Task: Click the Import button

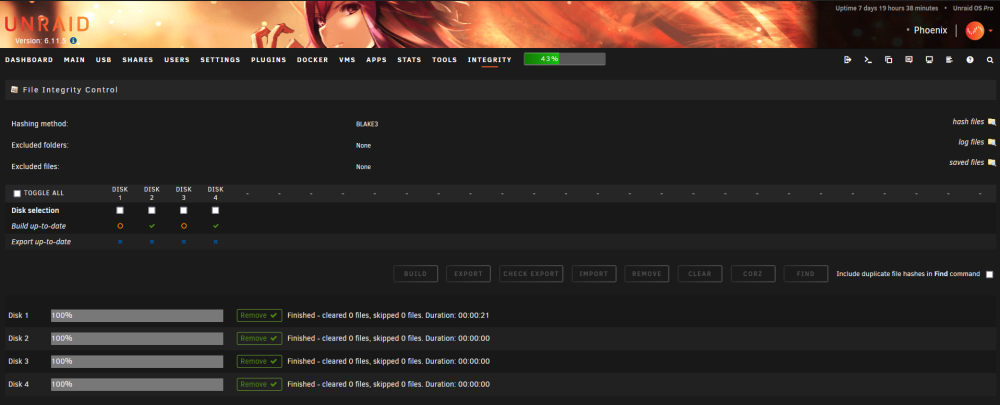Action: click(x=594, y=274)
